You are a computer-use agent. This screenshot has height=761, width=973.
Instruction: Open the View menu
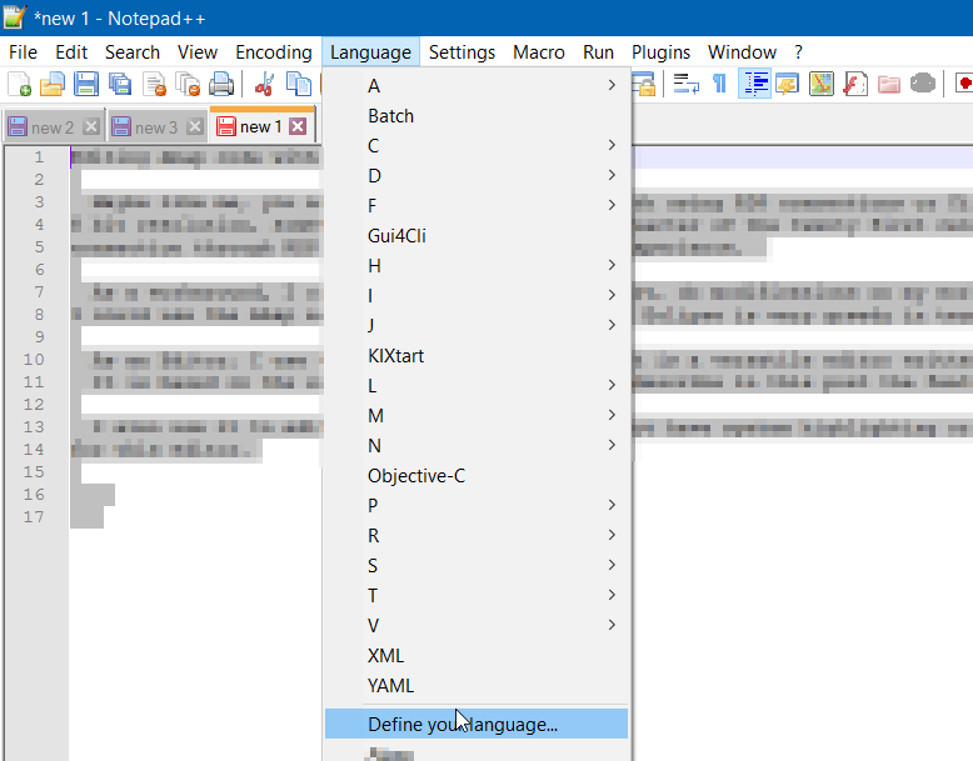197,52
